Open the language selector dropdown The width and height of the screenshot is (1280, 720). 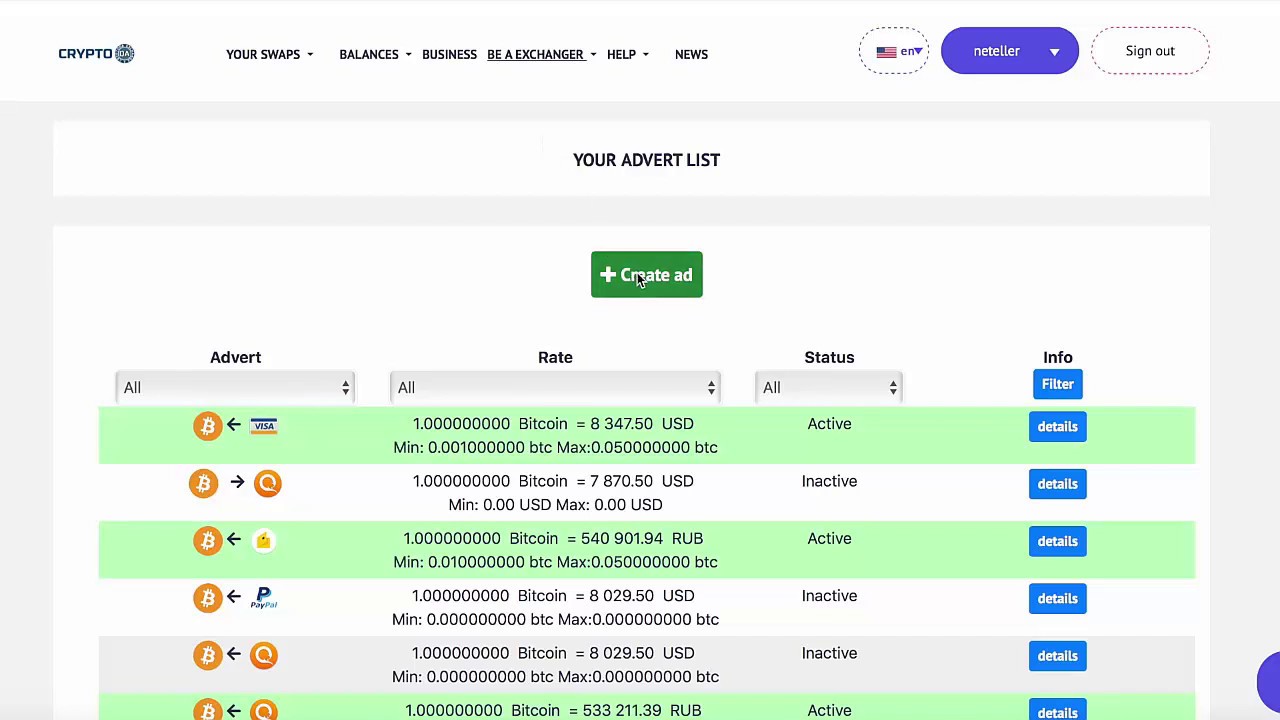pos(894,51)
